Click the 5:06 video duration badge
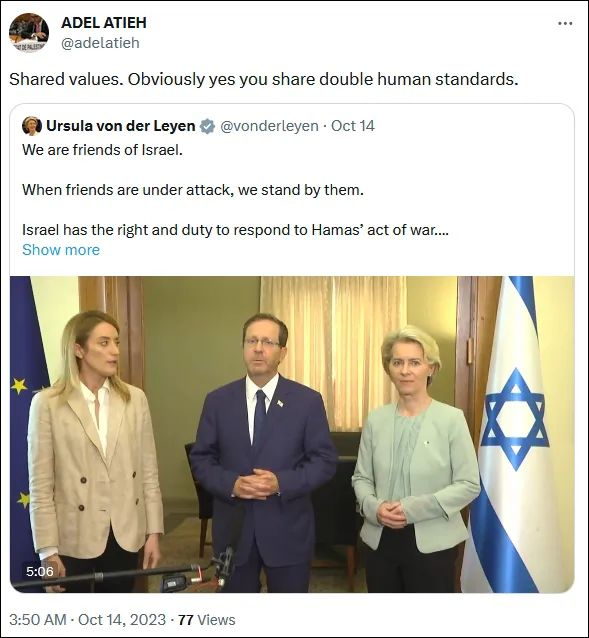 39,572
